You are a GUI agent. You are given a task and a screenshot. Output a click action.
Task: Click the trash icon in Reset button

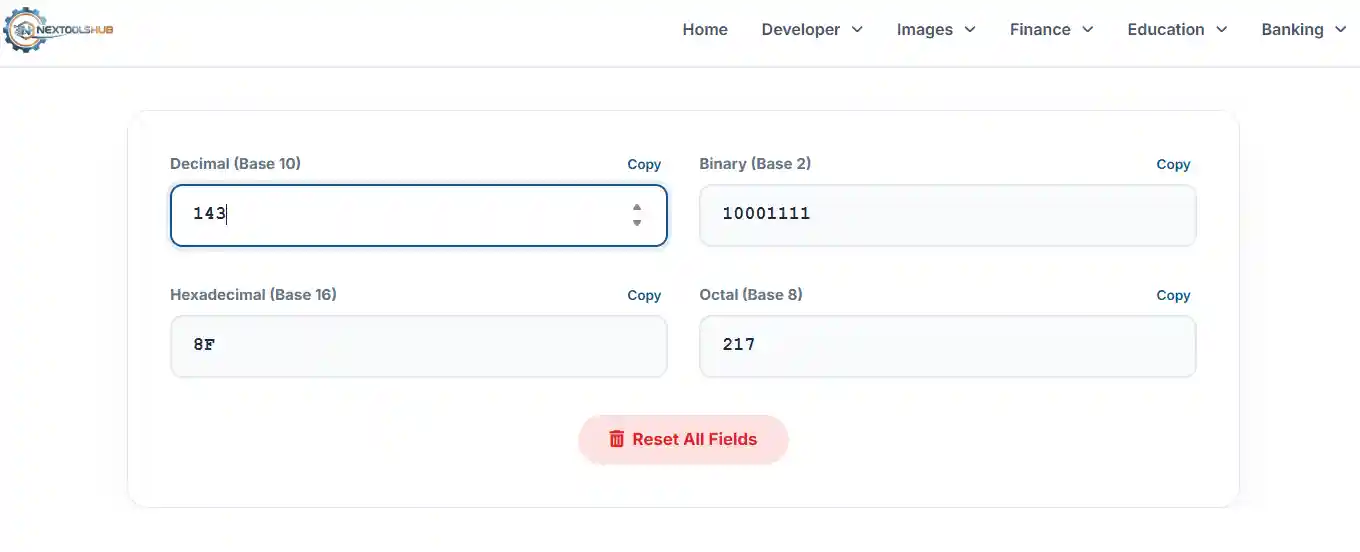617,439
